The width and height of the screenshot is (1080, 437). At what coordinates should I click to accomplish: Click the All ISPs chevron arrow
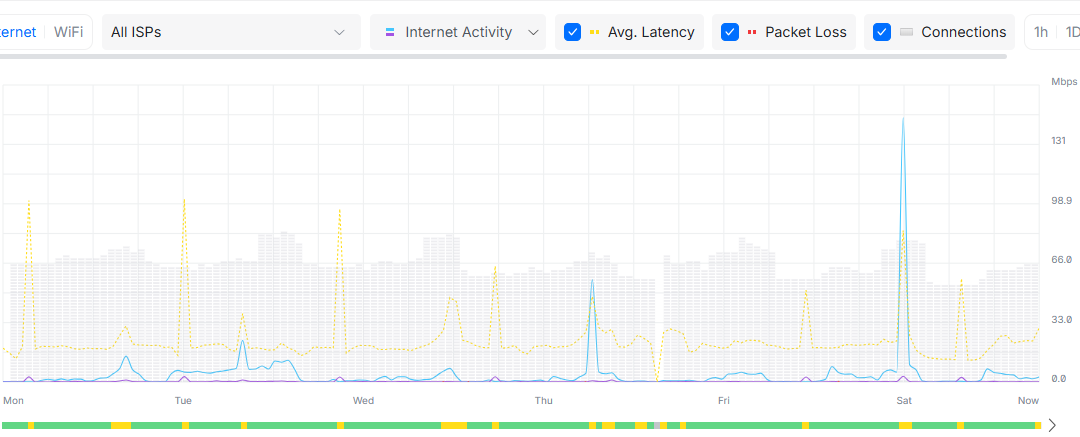[x=339, y=32]
